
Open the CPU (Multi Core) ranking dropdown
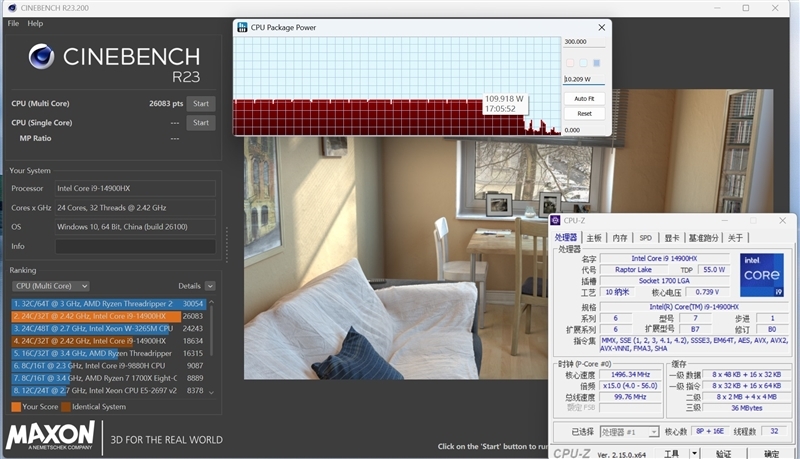coord(51,286)
